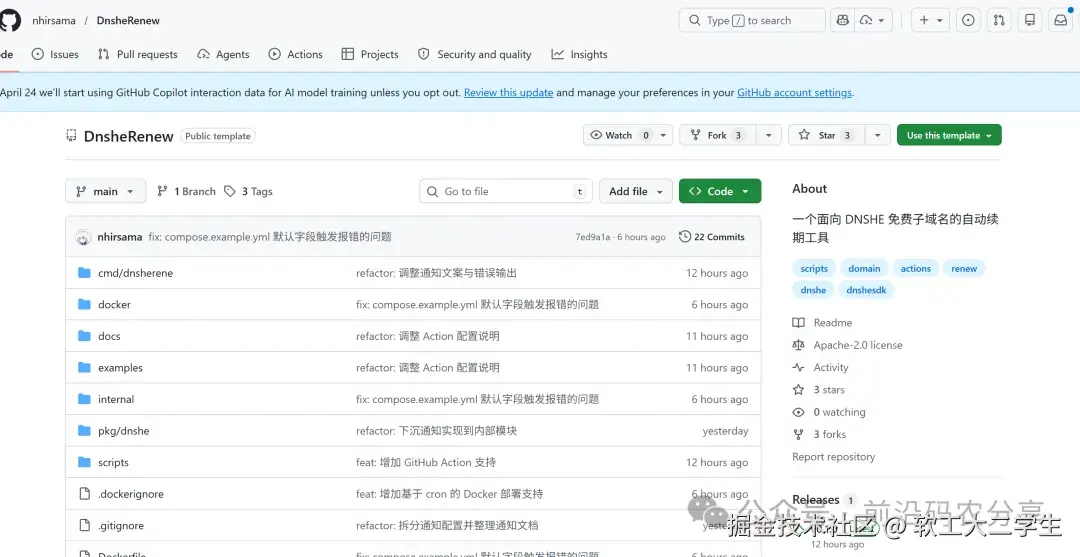Viewport: 1080px width, 557px height.
Task: Click the docs folder icon
Action: tap(84, 336)
